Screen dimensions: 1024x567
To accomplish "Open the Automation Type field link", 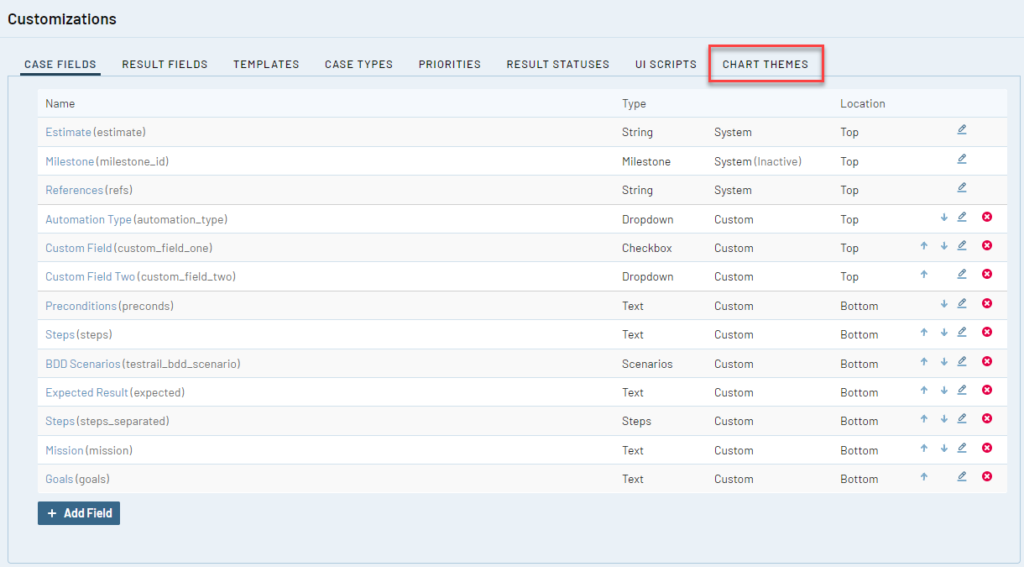I will pos(87,219).
